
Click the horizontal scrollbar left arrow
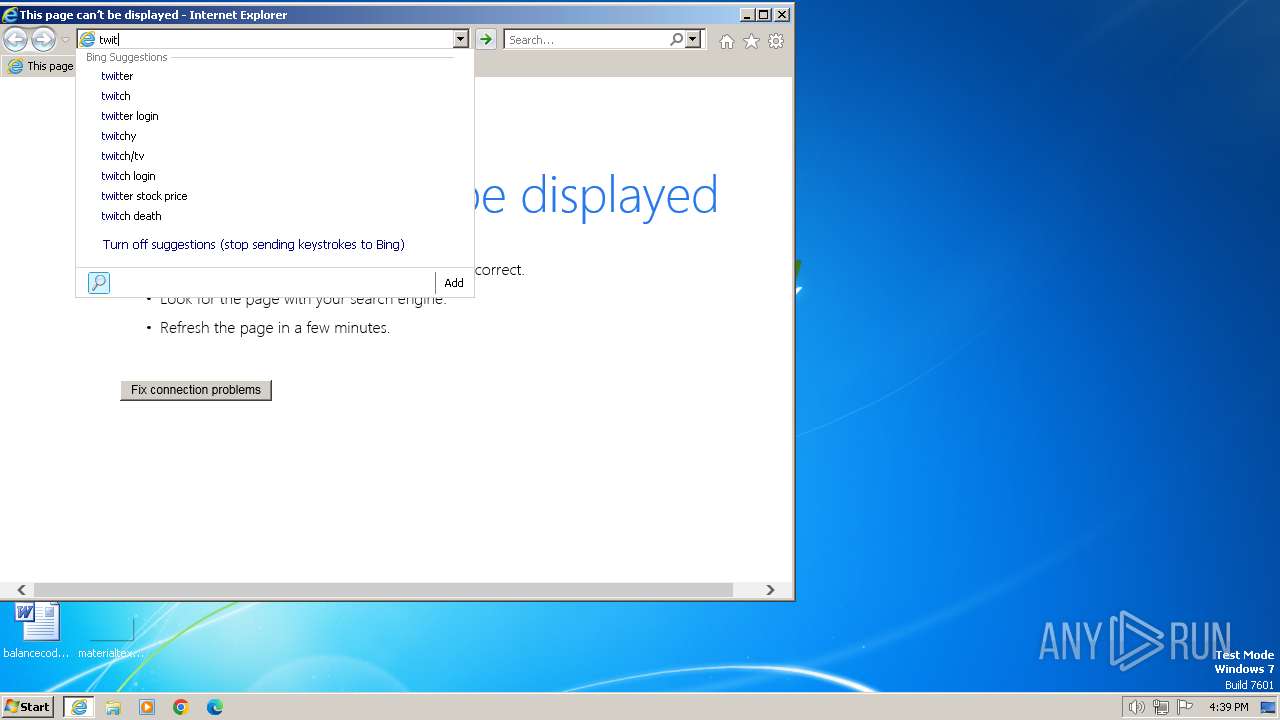[22, 590]
